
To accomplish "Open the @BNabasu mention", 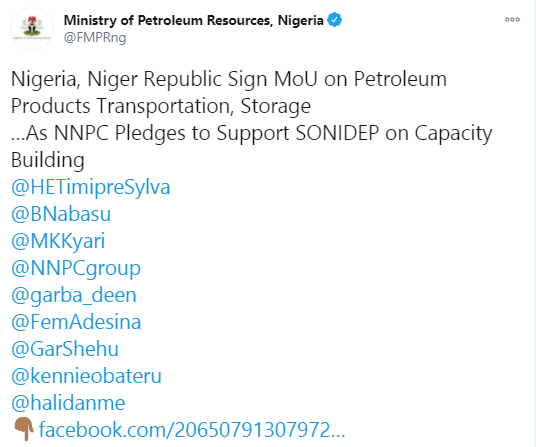I will 61,214.
